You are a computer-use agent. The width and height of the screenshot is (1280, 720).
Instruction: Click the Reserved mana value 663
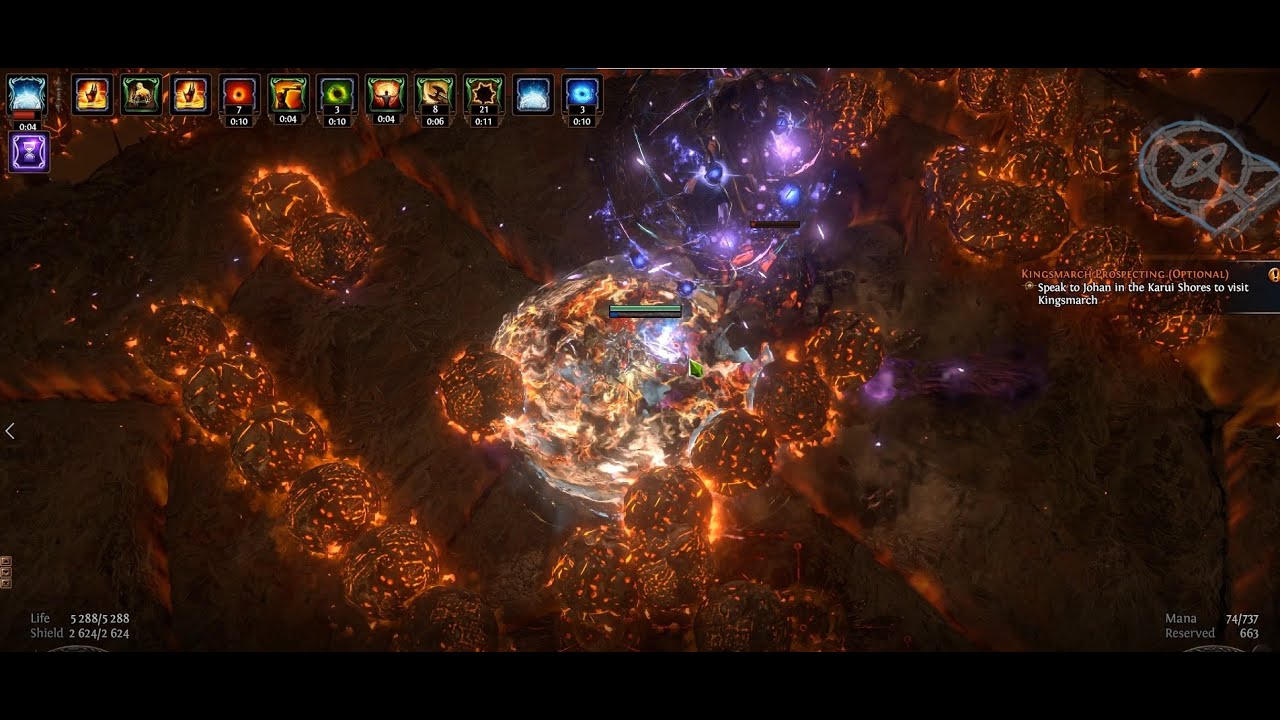click(x=1249, y=634)
